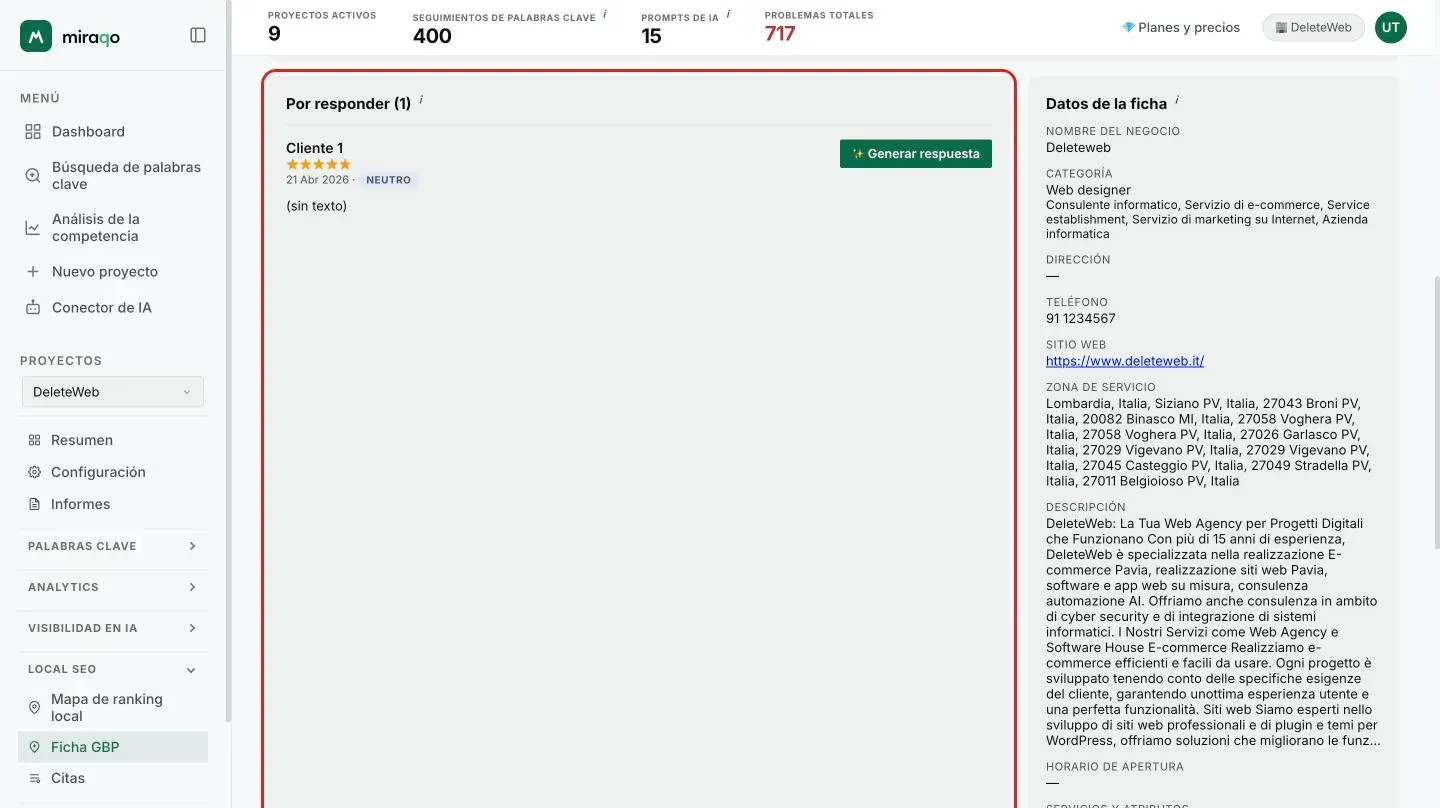Viewport: 1440px width, 808px height.
Task: Collapse the Local SEO section
Action: pos(113,669)
